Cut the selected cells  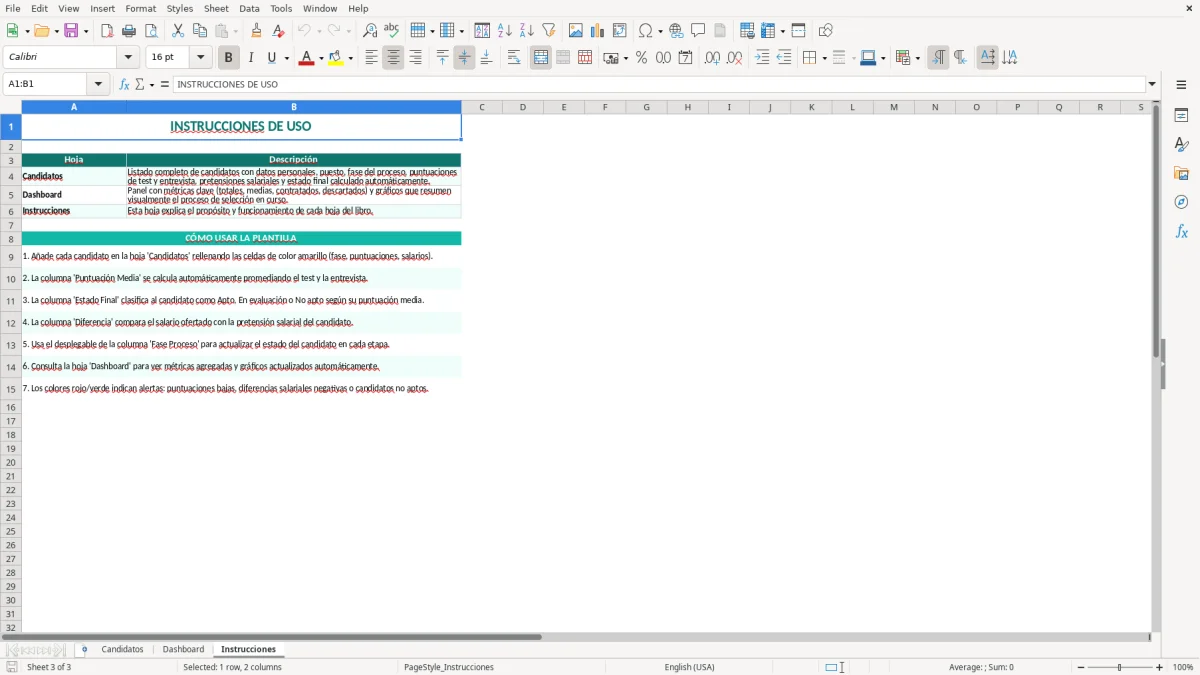click(178, 31)
